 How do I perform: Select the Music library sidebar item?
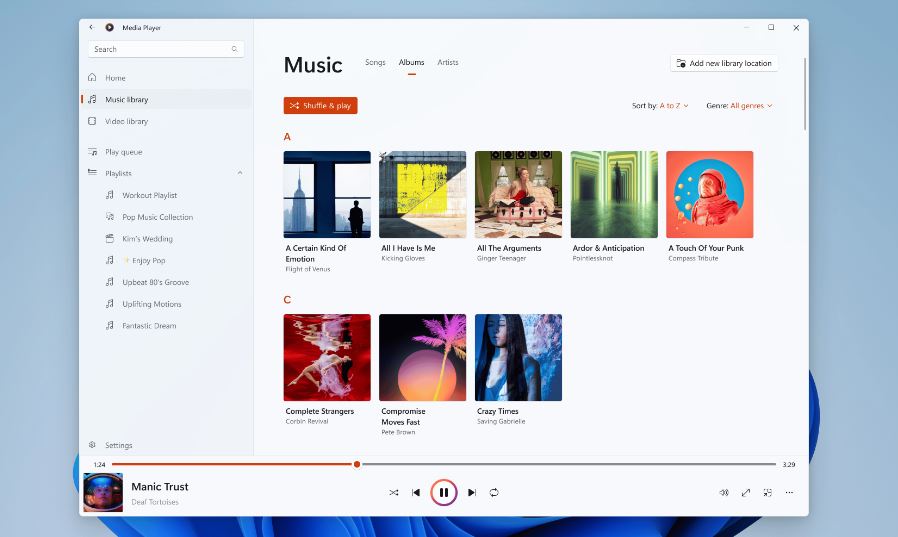(167, 99)
